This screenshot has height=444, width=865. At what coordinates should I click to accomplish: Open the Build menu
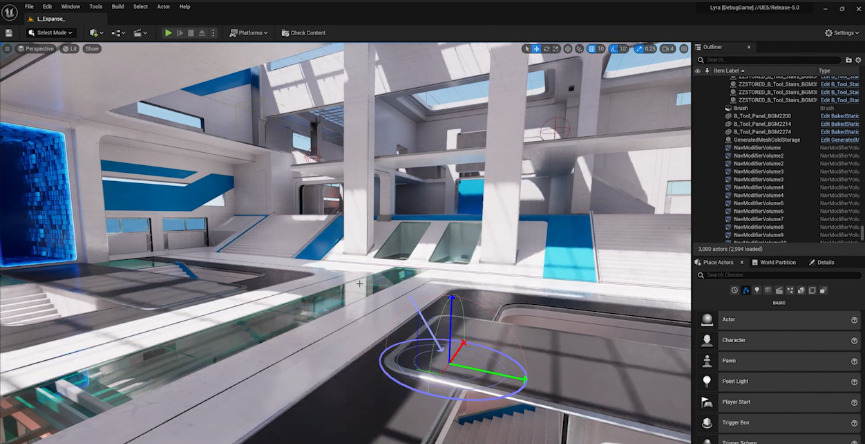[118, 7]
